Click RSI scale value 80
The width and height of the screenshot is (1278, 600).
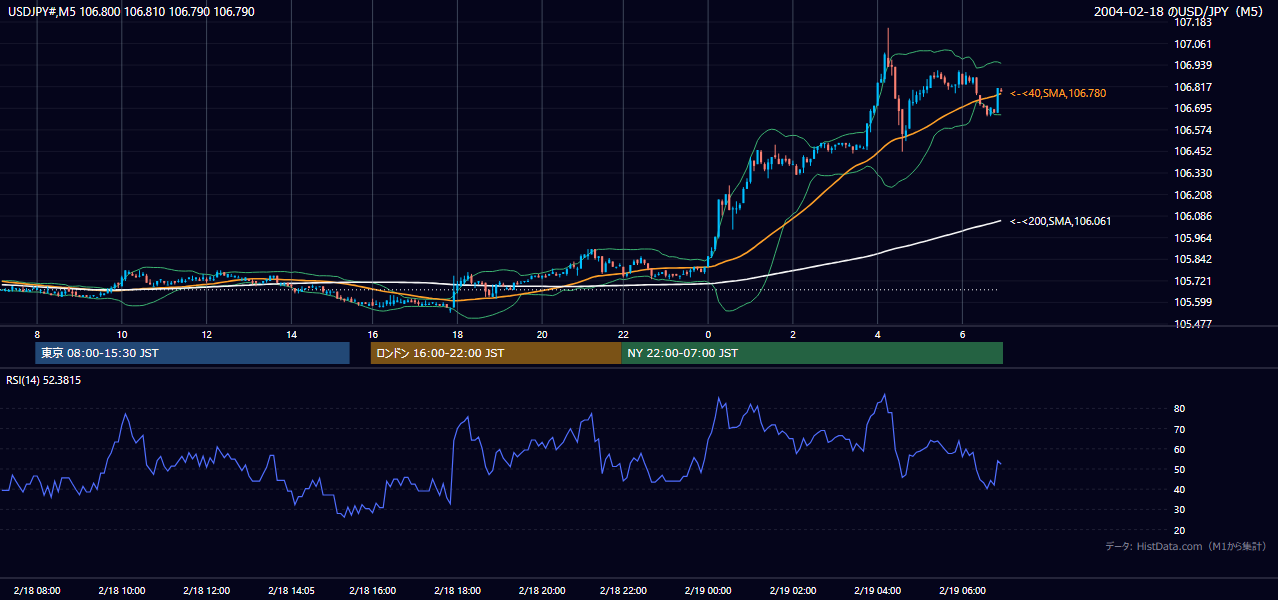pos(1180,409)
